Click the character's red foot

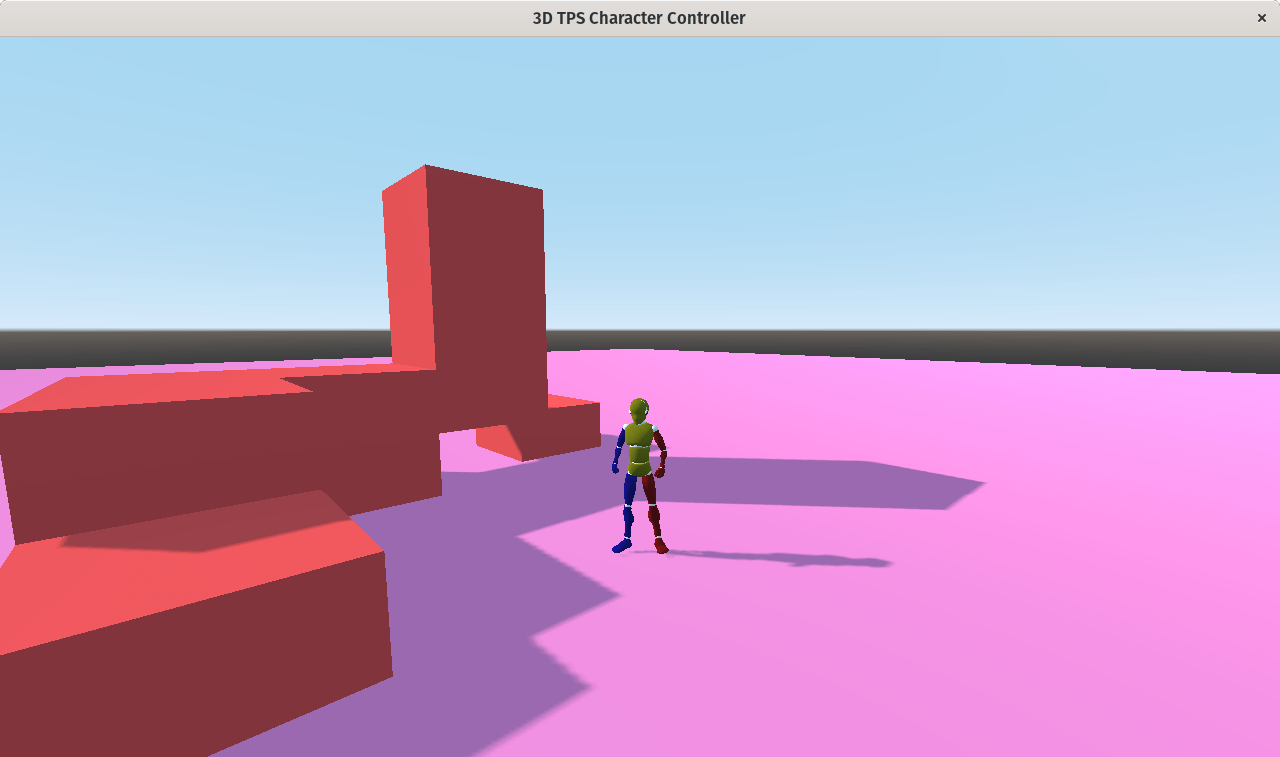click(x=661, y=545)
